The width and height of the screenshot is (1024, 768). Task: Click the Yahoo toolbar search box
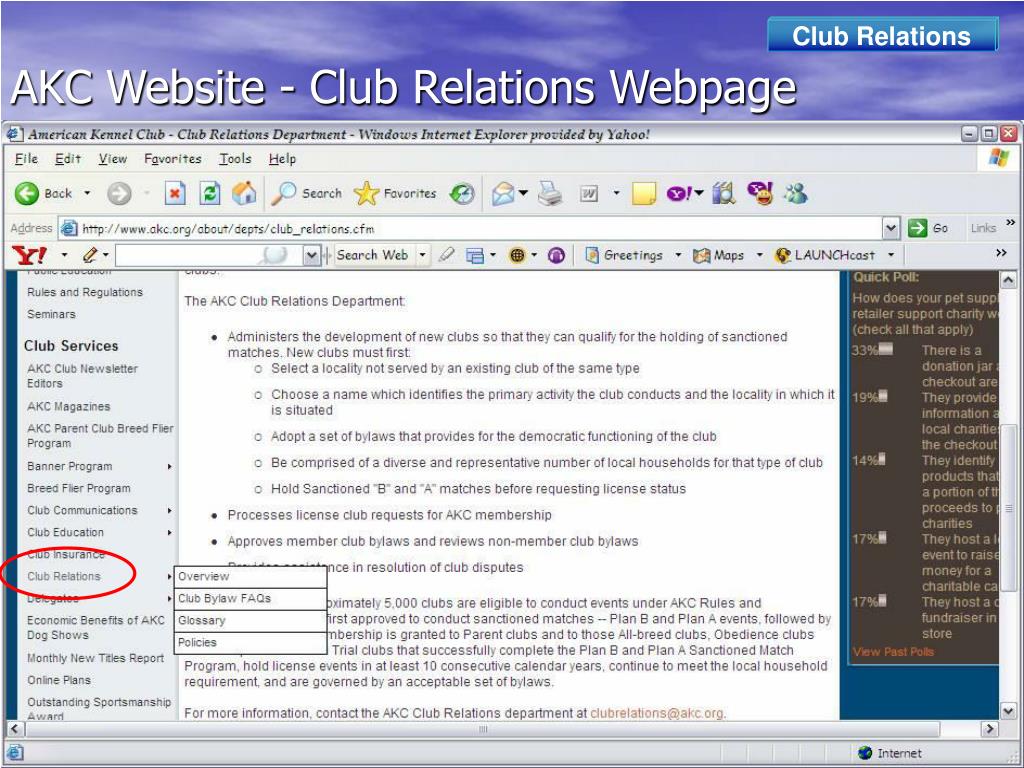(209, 255)
